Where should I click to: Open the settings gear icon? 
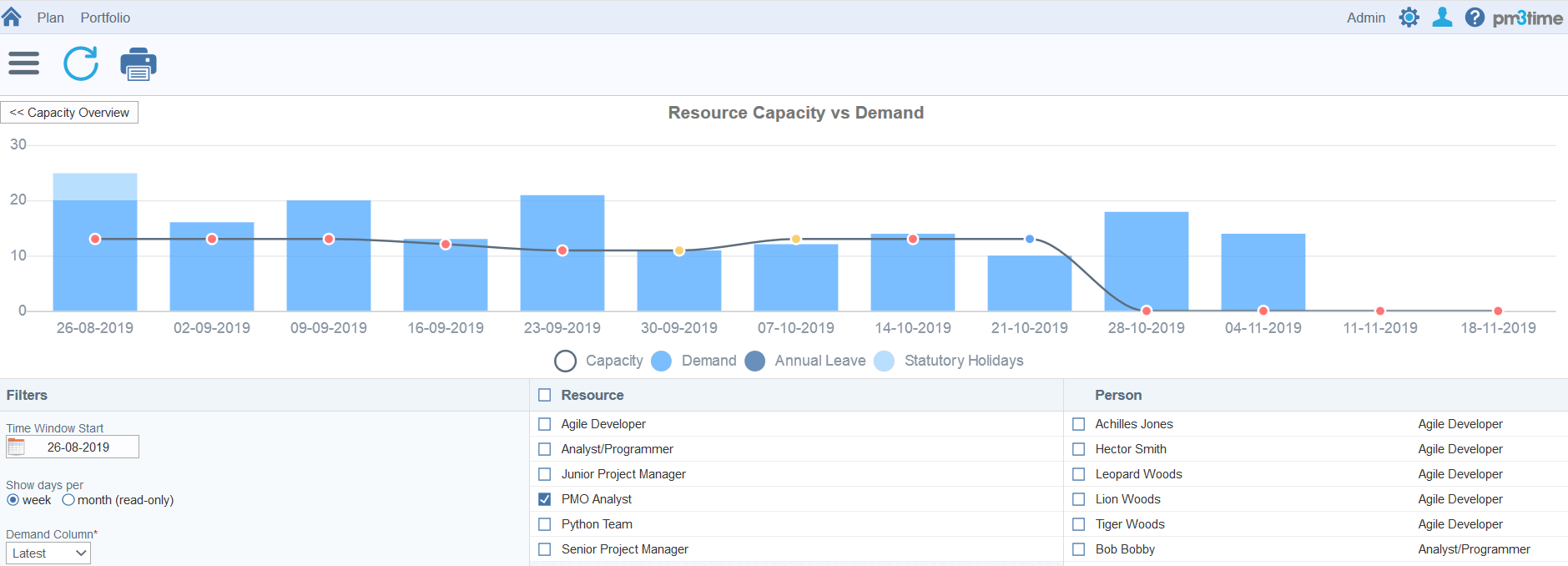(x=1409, y=18)
